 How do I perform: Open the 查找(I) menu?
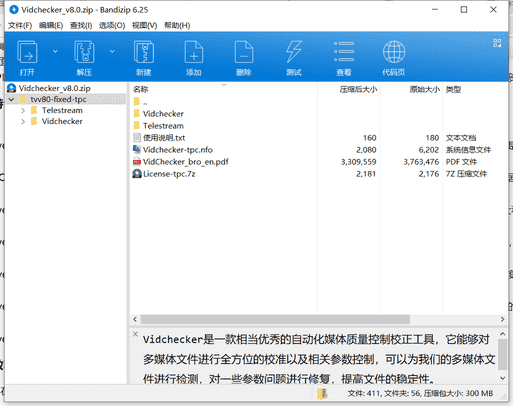(81, 25)
